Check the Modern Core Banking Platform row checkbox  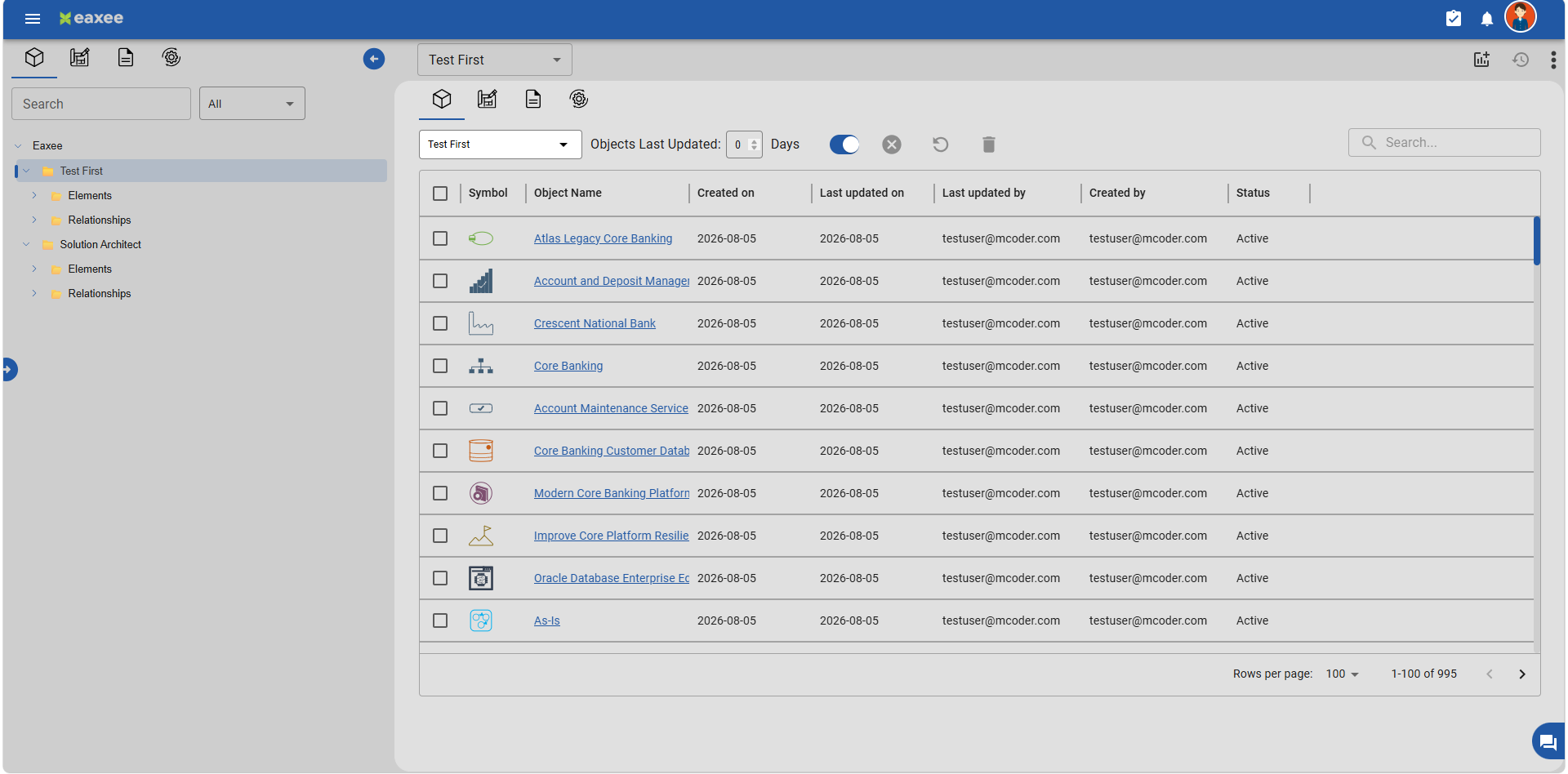click(440, 493)
